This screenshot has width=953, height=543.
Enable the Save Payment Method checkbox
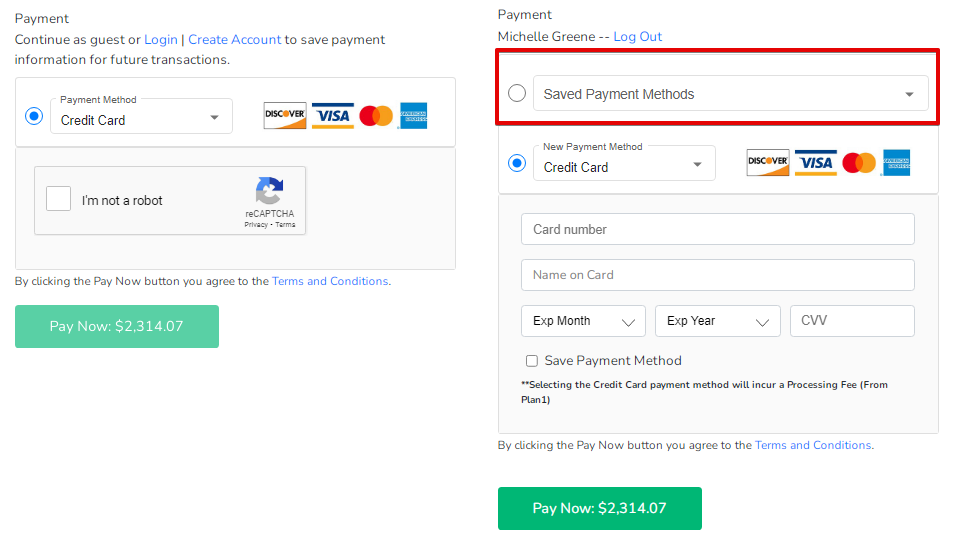click(532, 361)
